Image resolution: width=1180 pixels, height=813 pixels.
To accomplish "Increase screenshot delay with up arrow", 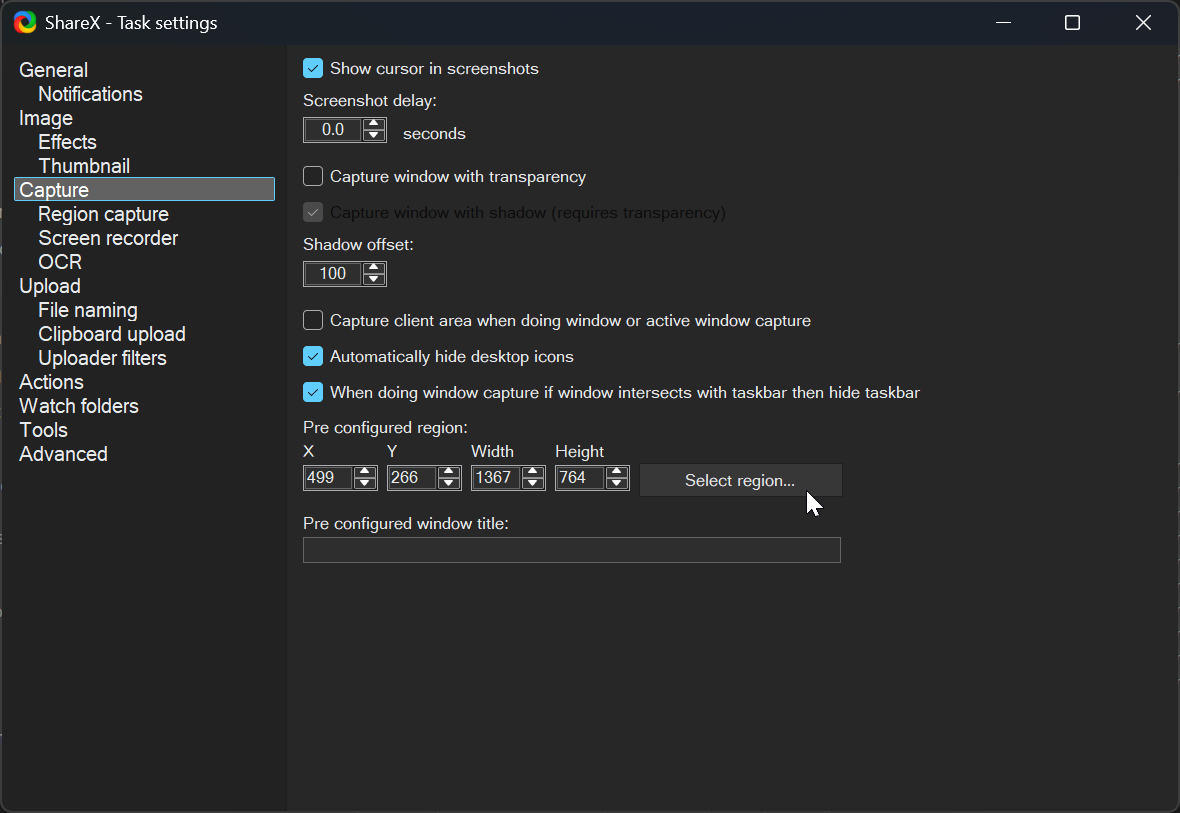I will 374,125.
